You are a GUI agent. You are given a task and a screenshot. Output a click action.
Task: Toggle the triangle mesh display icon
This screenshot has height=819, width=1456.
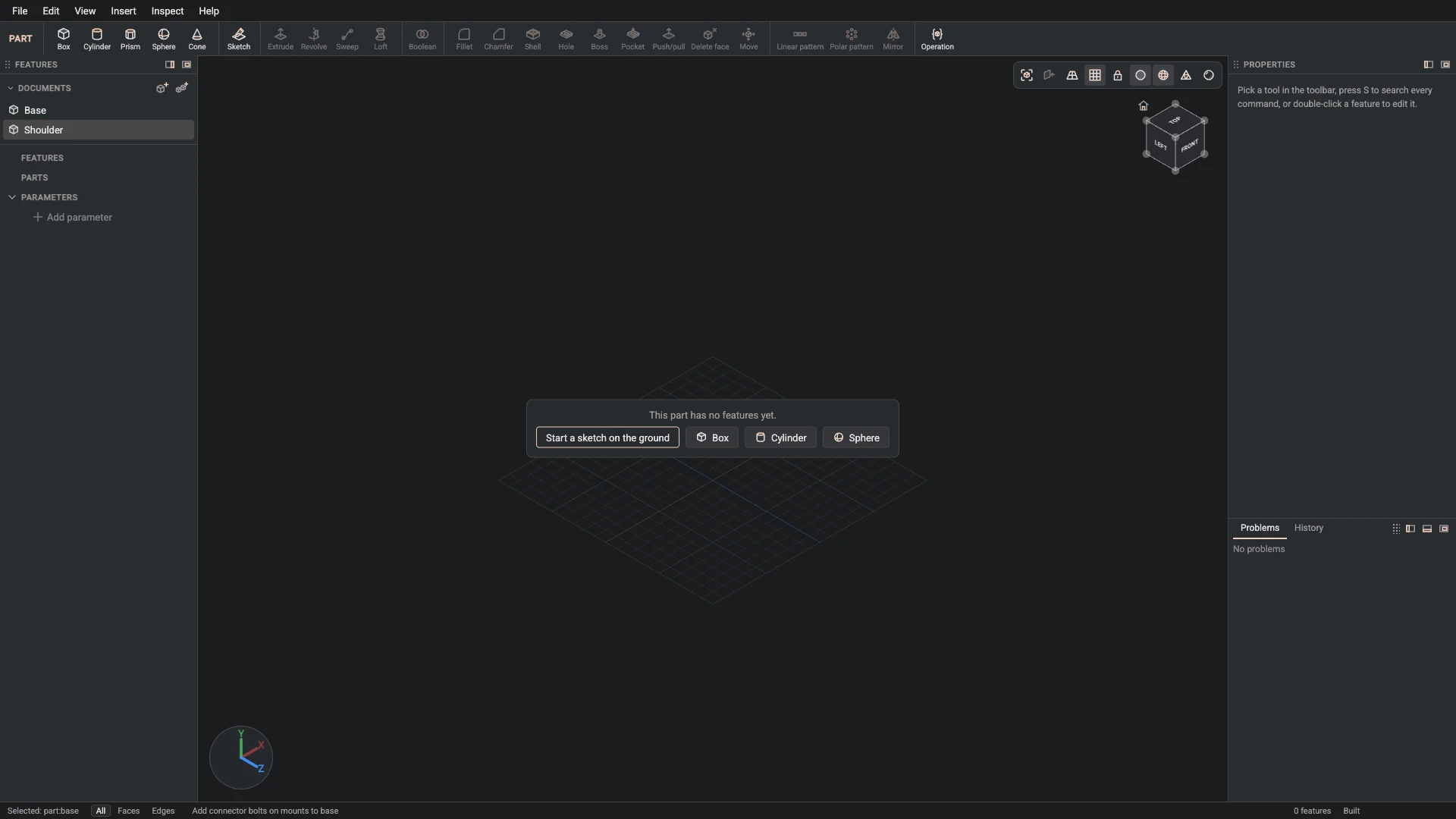[x=1186, y=75]
